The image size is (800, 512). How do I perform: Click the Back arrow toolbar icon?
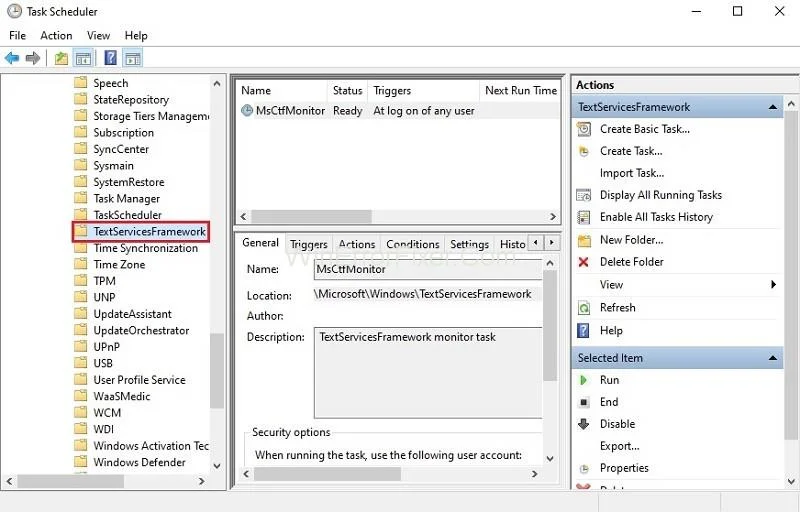tap(12, 58)
